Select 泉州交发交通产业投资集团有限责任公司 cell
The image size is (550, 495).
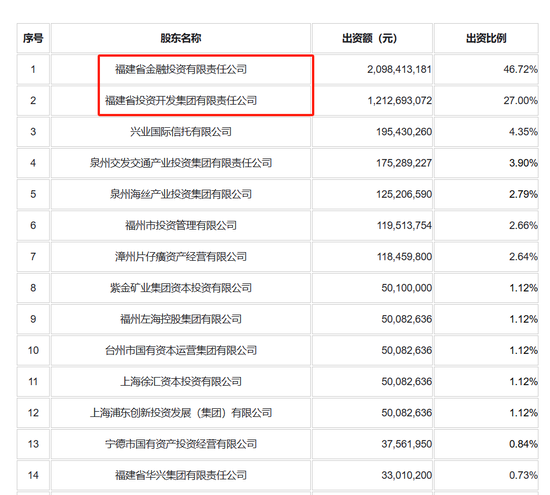181,163
